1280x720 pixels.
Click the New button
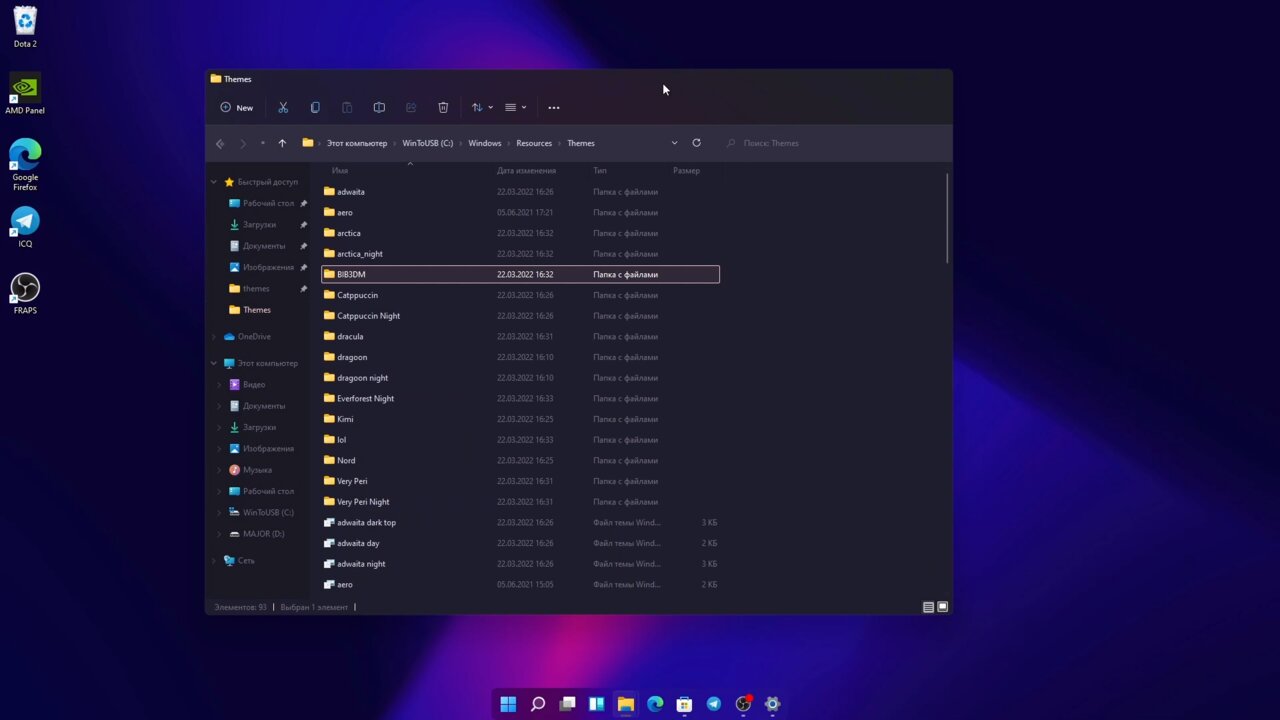[x=238, y=107]
